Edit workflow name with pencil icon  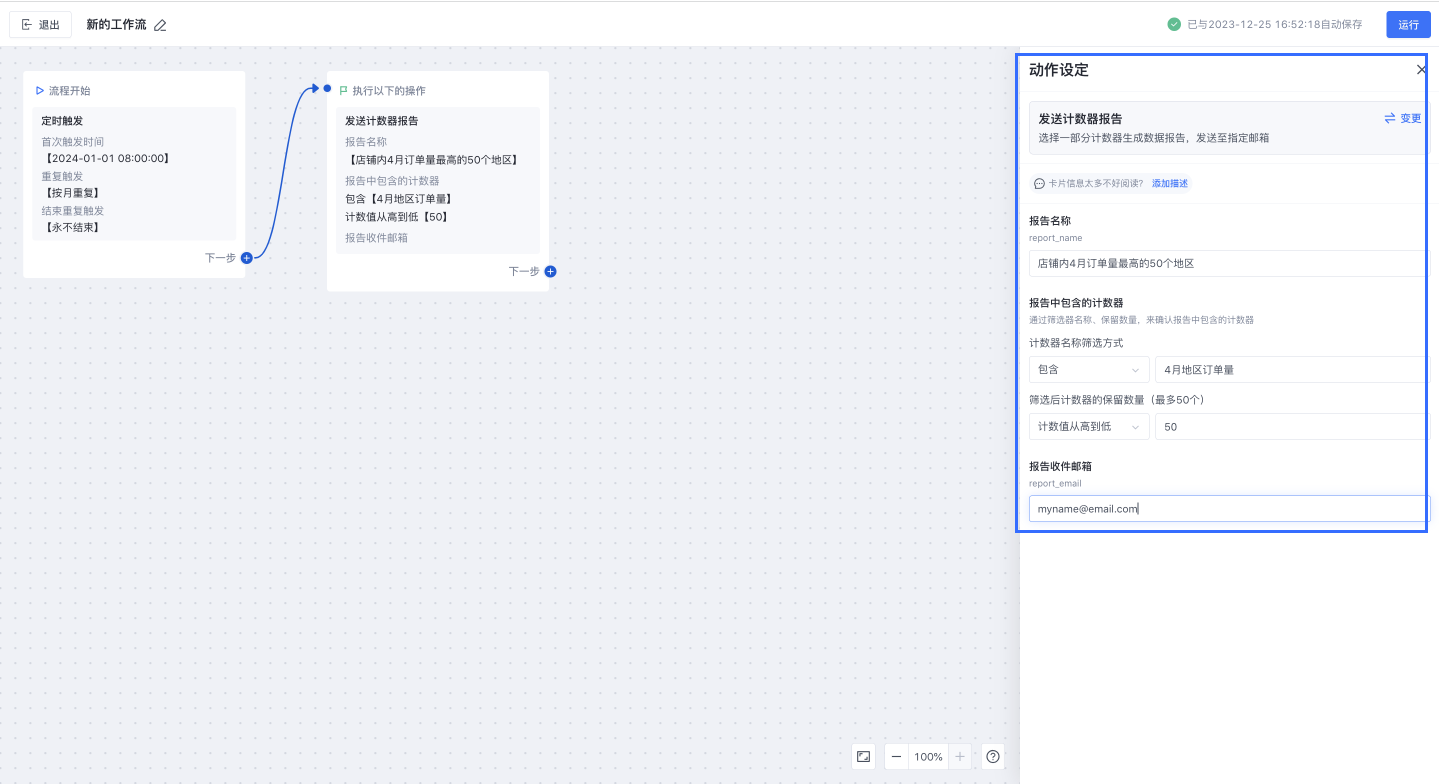pyautogui.click(x=161, y=25)
